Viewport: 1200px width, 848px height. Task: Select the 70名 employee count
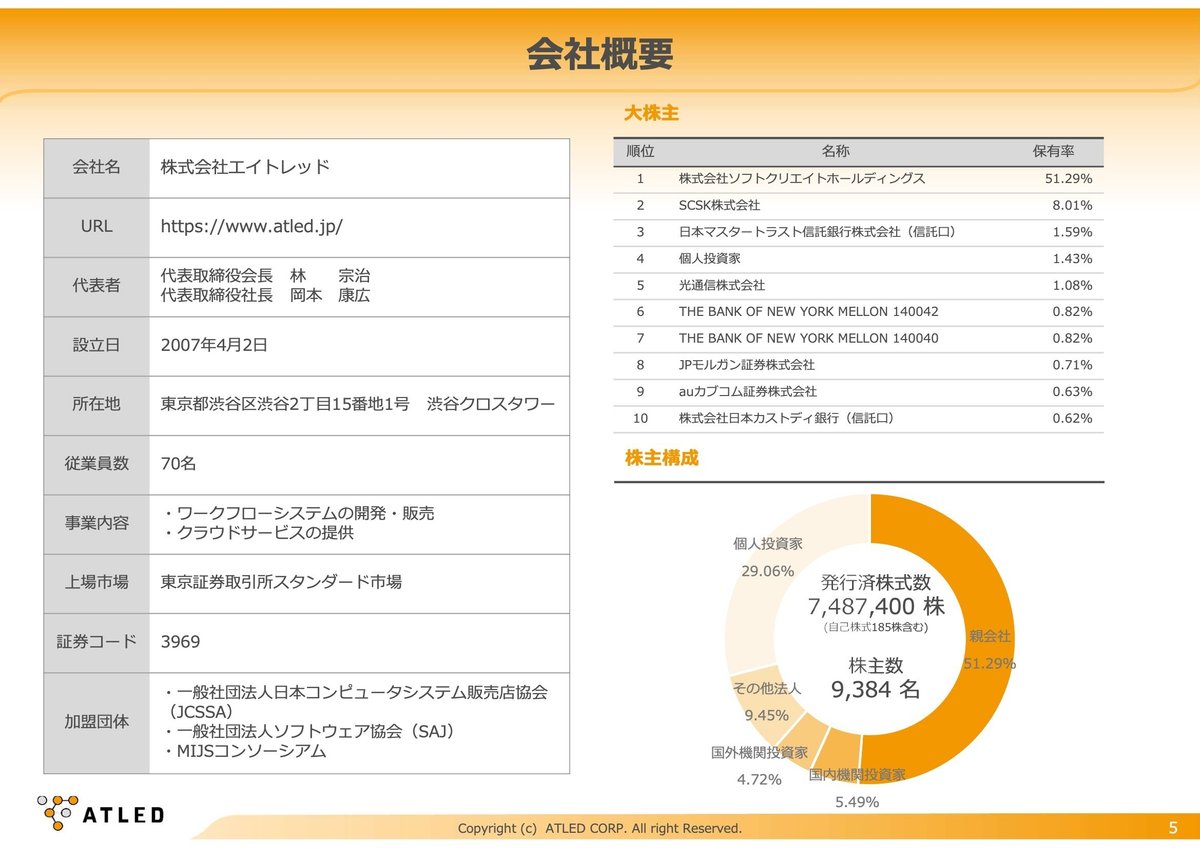pos(180,464)
